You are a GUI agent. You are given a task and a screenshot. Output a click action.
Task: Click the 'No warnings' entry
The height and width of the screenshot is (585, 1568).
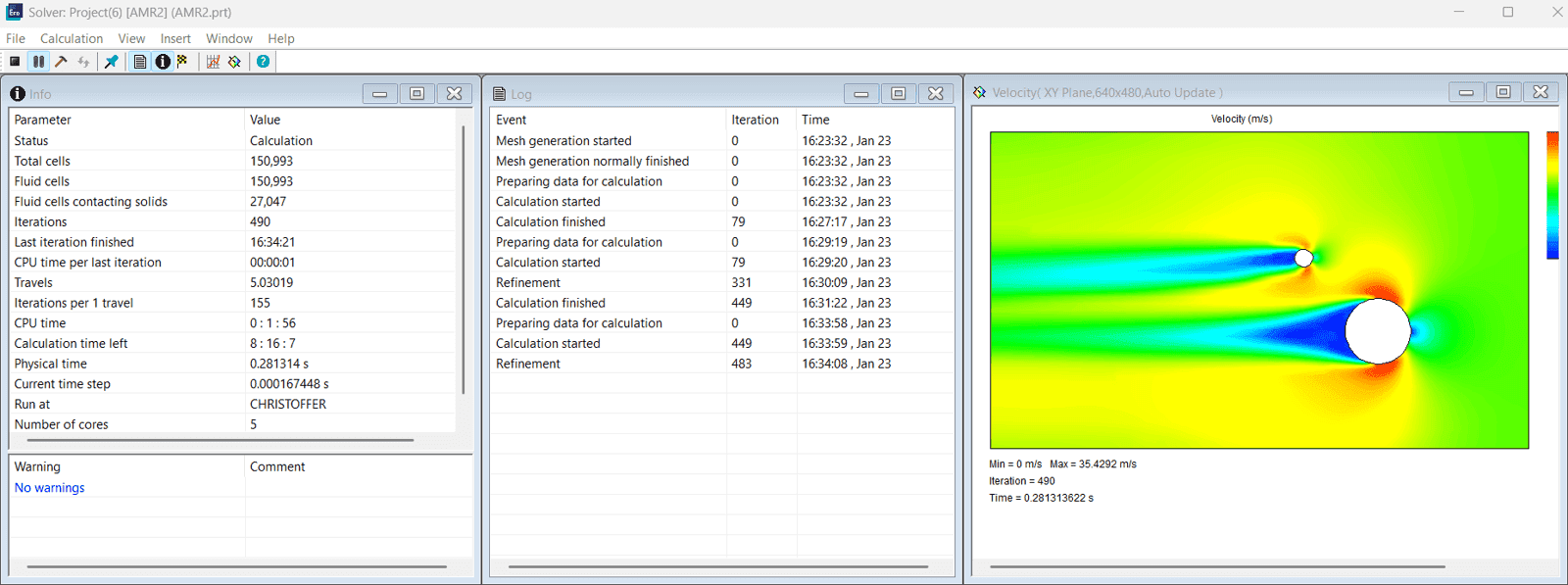point(49,488)
